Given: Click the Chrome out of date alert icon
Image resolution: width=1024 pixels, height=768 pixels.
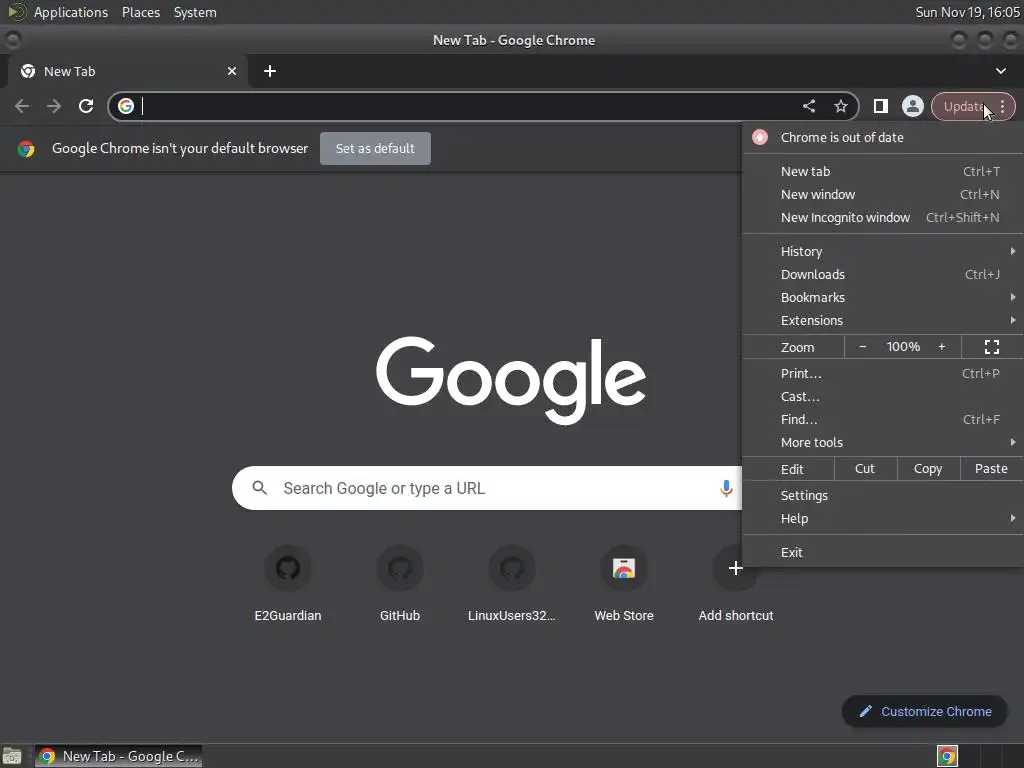Looking at the screenshot, I should tap(760, 137).
